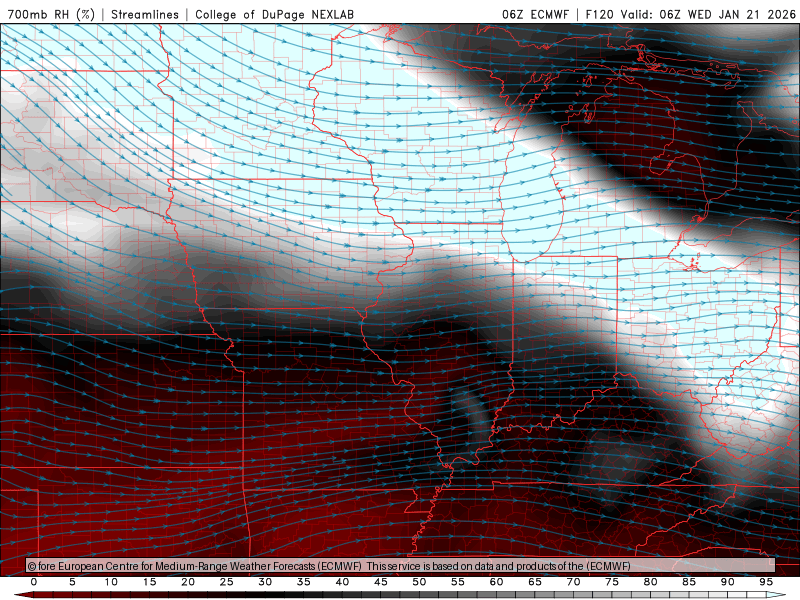Click the '40' color scale label
Screen dimensions: 800x600
click(x=342, y=582)
